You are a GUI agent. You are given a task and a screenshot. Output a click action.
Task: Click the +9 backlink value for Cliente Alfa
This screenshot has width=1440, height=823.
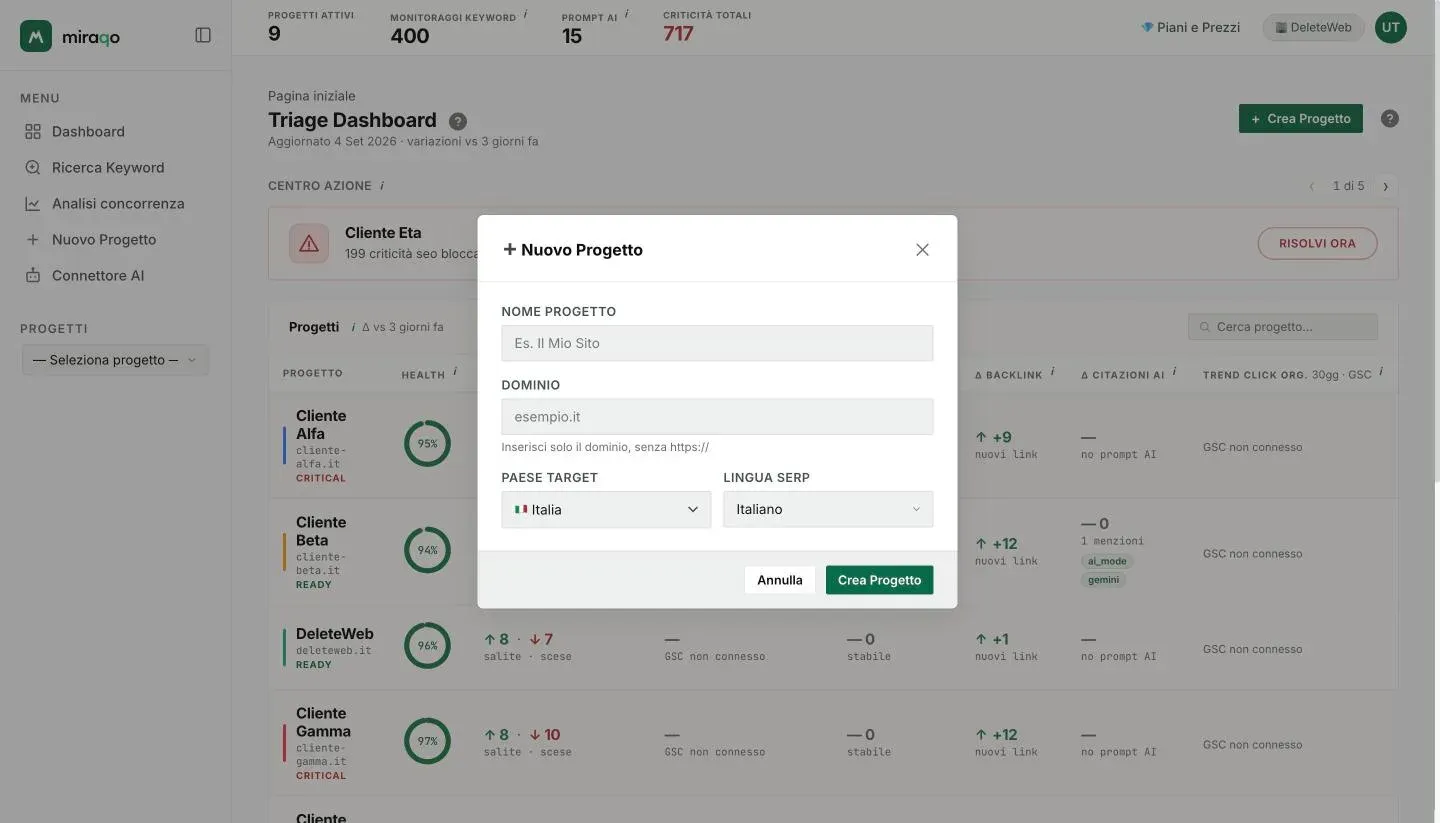(994, 437)
